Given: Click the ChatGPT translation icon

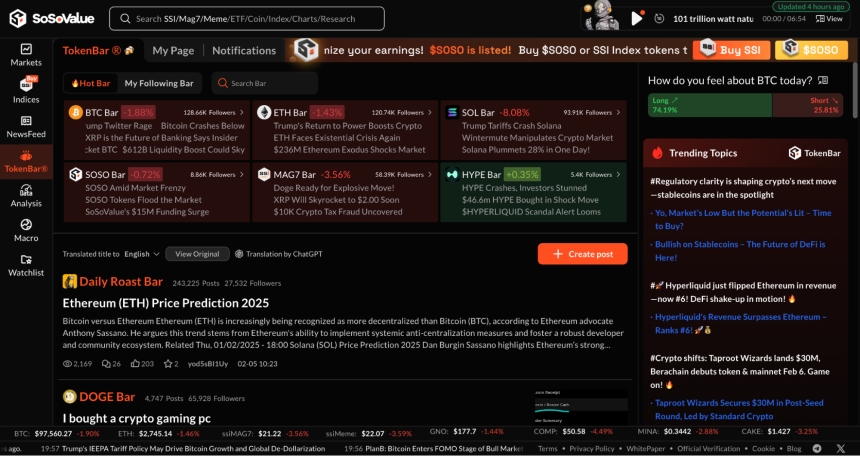Looking at the screenshot, I should [239, 254].
